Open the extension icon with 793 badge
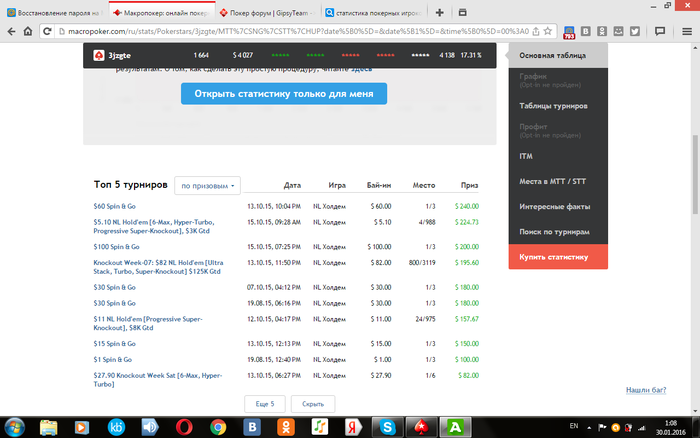The width and height of the screenshot is (700, 438). point(569,32)
